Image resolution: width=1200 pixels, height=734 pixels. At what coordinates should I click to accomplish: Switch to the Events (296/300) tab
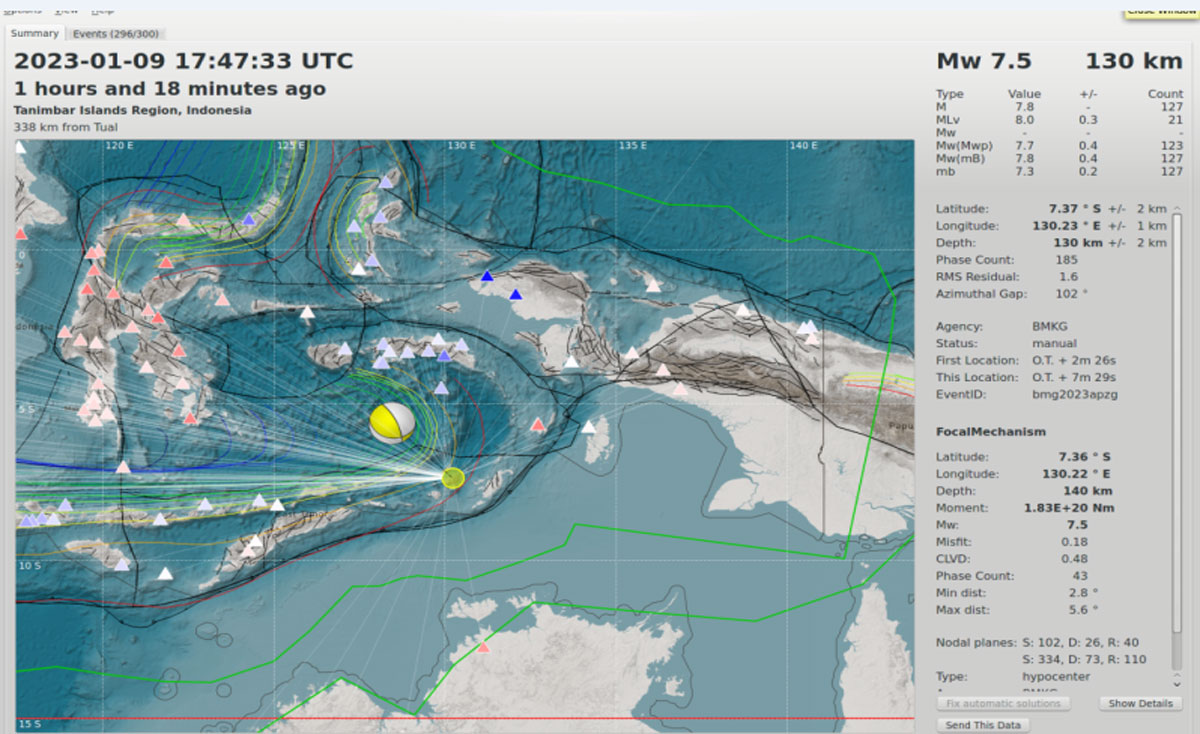pos(116,33)
